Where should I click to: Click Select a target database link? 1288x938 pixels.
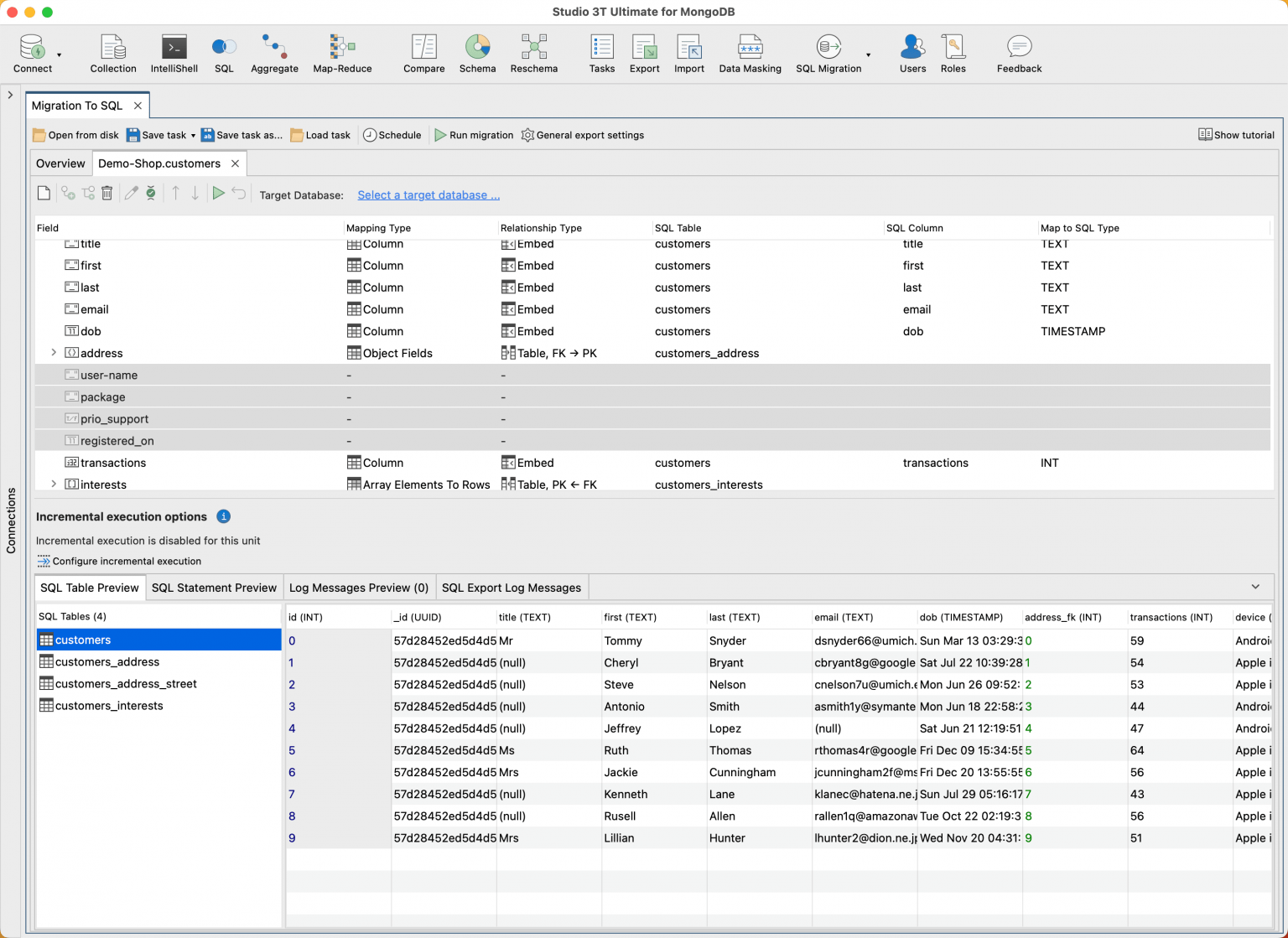click(428, 194)
